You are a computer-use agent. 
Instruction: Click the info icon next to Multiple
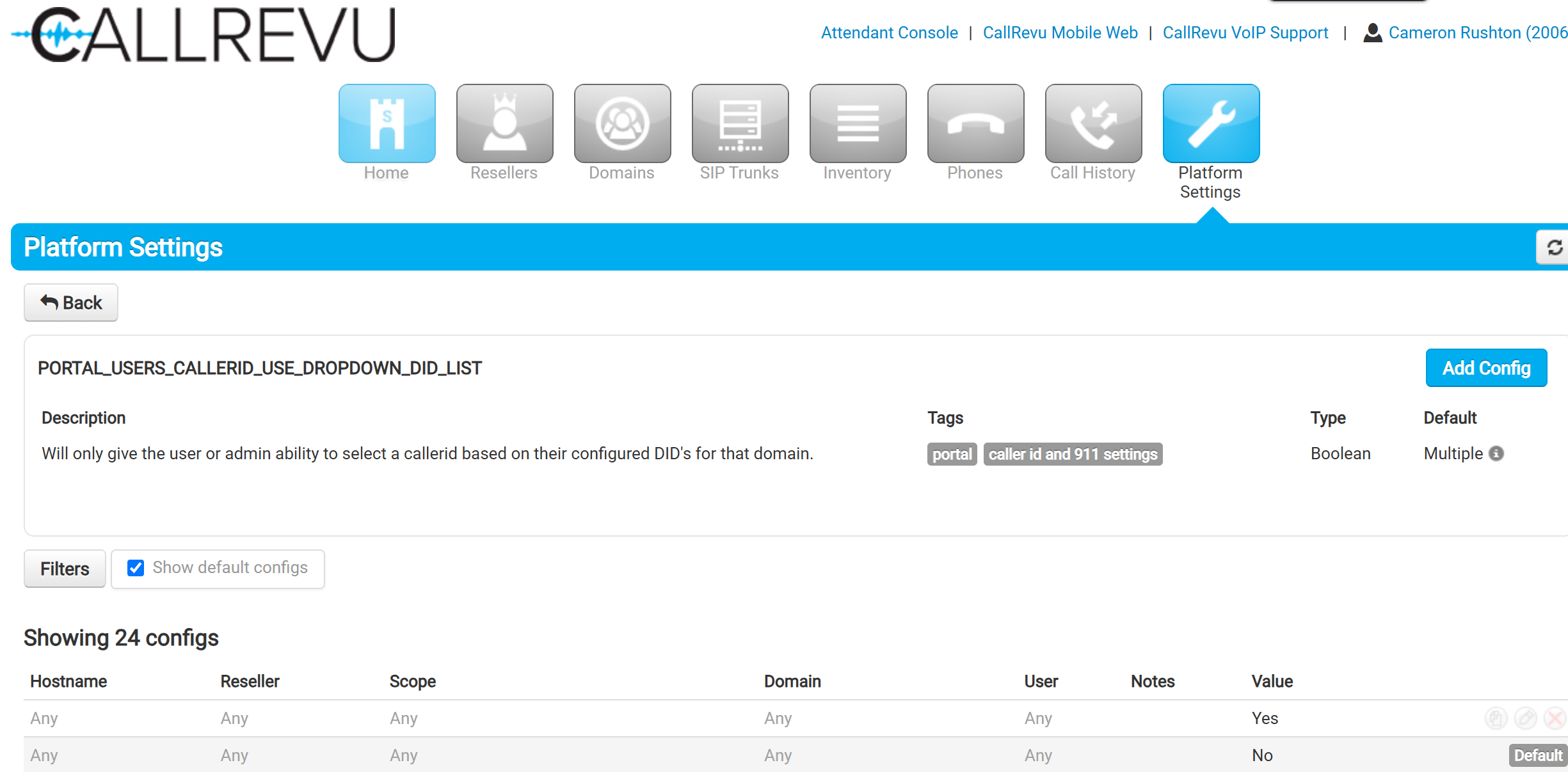1496,453
